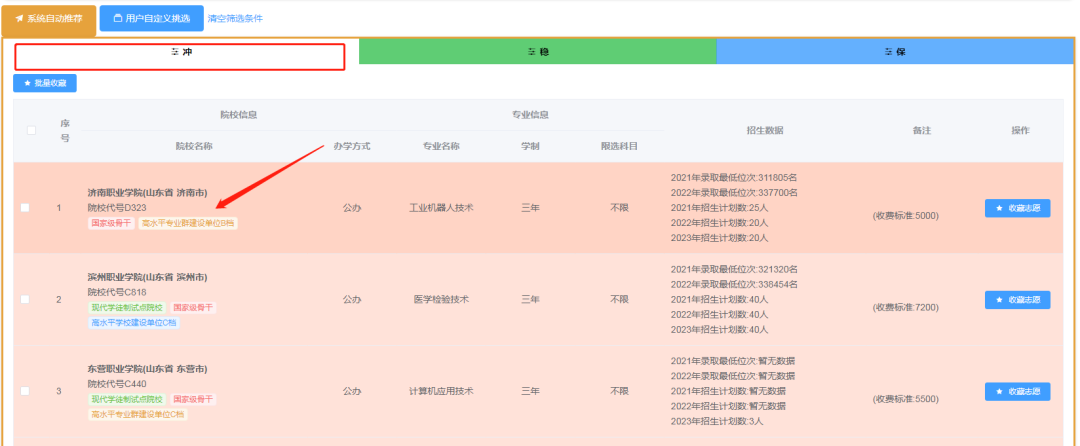This screenshot has width=1080, height=446.
Task: Click the 济南职业学院 school name
Action: (x=147, y=192)
